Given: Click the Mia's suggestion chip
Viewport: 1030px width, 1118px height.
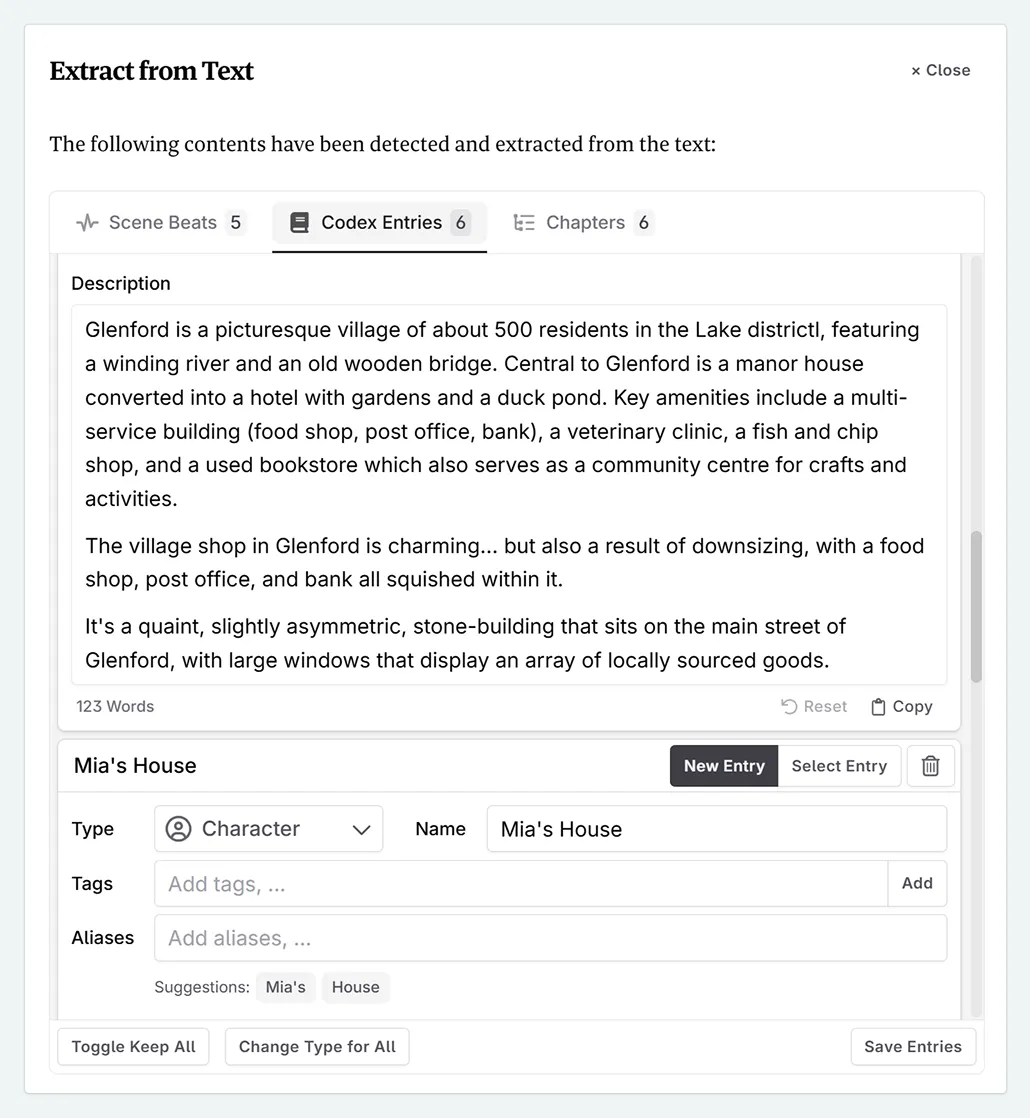Looking at the screenshot, I should coord(286,987).
